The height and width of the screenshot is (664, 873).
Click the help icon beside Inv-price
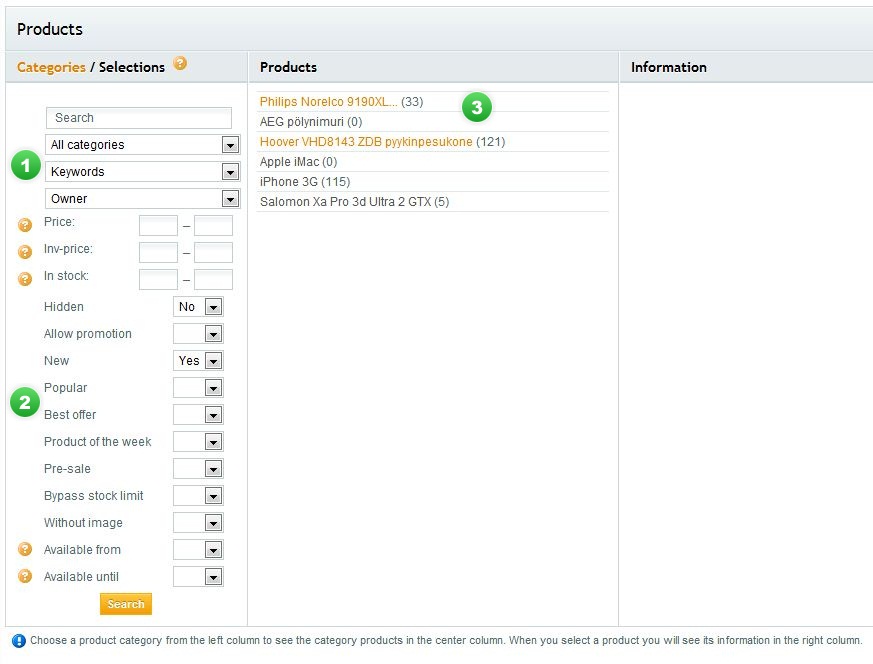(x=25, y=252)
